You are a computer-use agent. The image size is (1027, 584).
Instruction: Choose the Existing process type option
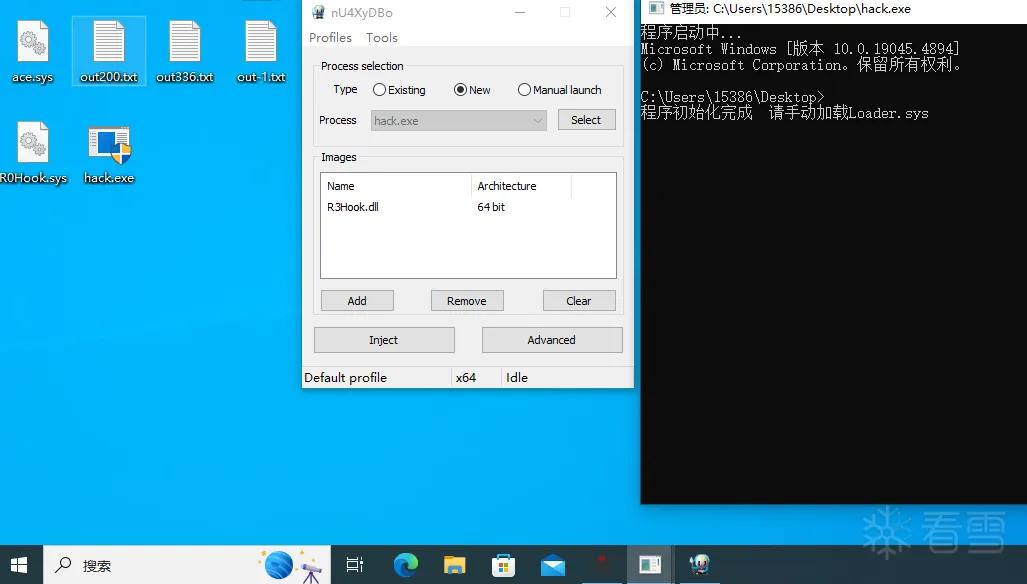pos(399,90)
